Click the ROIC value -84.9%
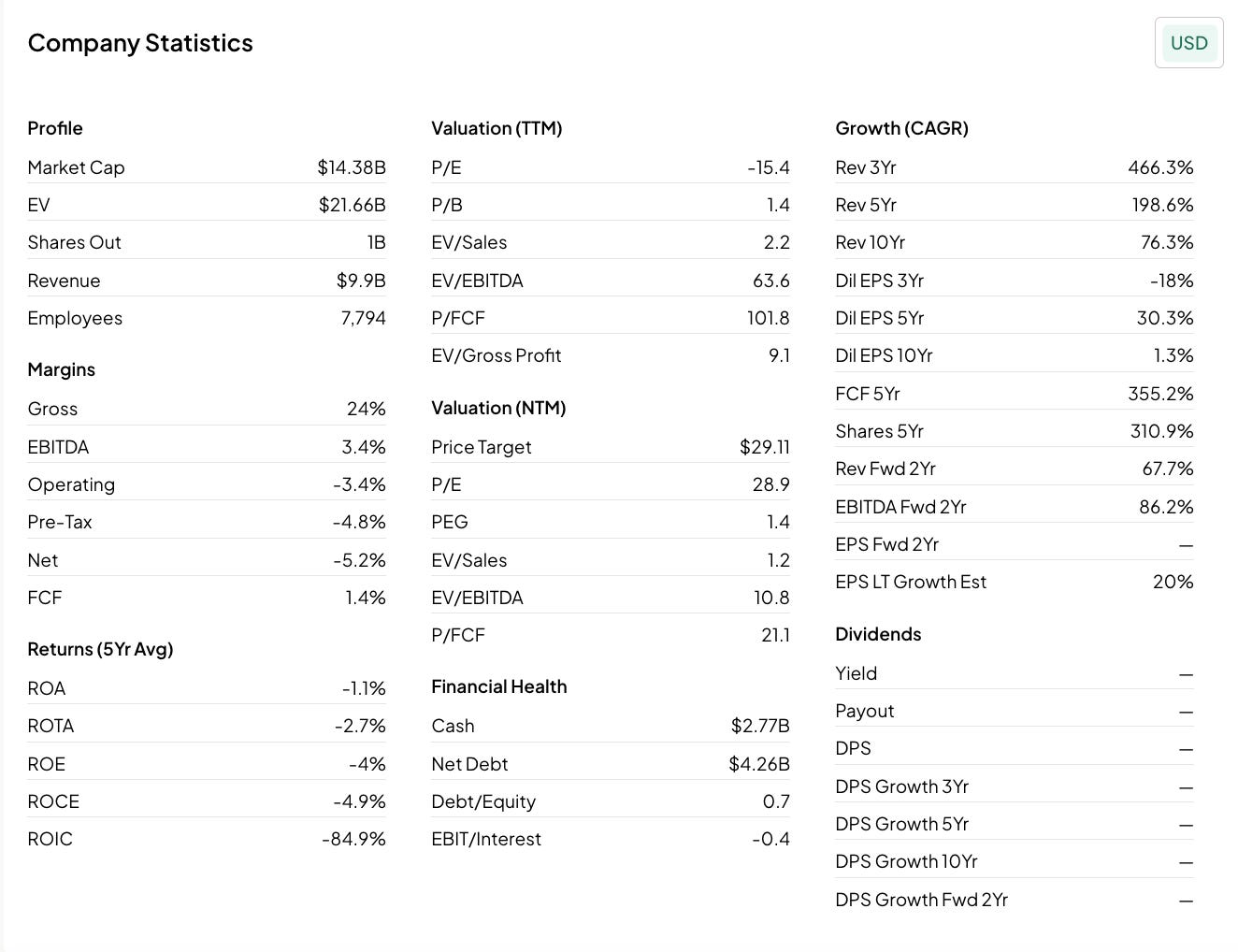The image size is (1238, 952). (x=353, y=839)
